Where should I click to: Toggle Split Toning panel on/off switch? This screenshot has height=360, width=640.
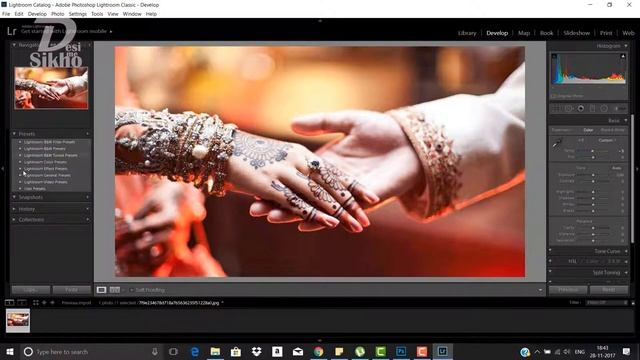[550, 272]
